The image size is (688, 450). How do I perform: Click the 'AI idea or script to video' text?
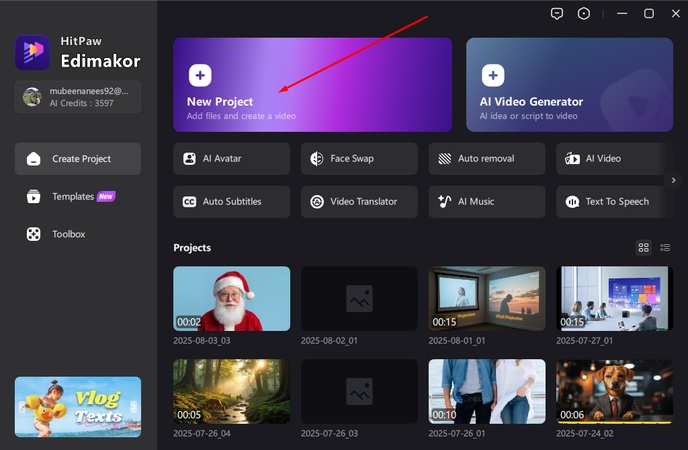(528, 116)
